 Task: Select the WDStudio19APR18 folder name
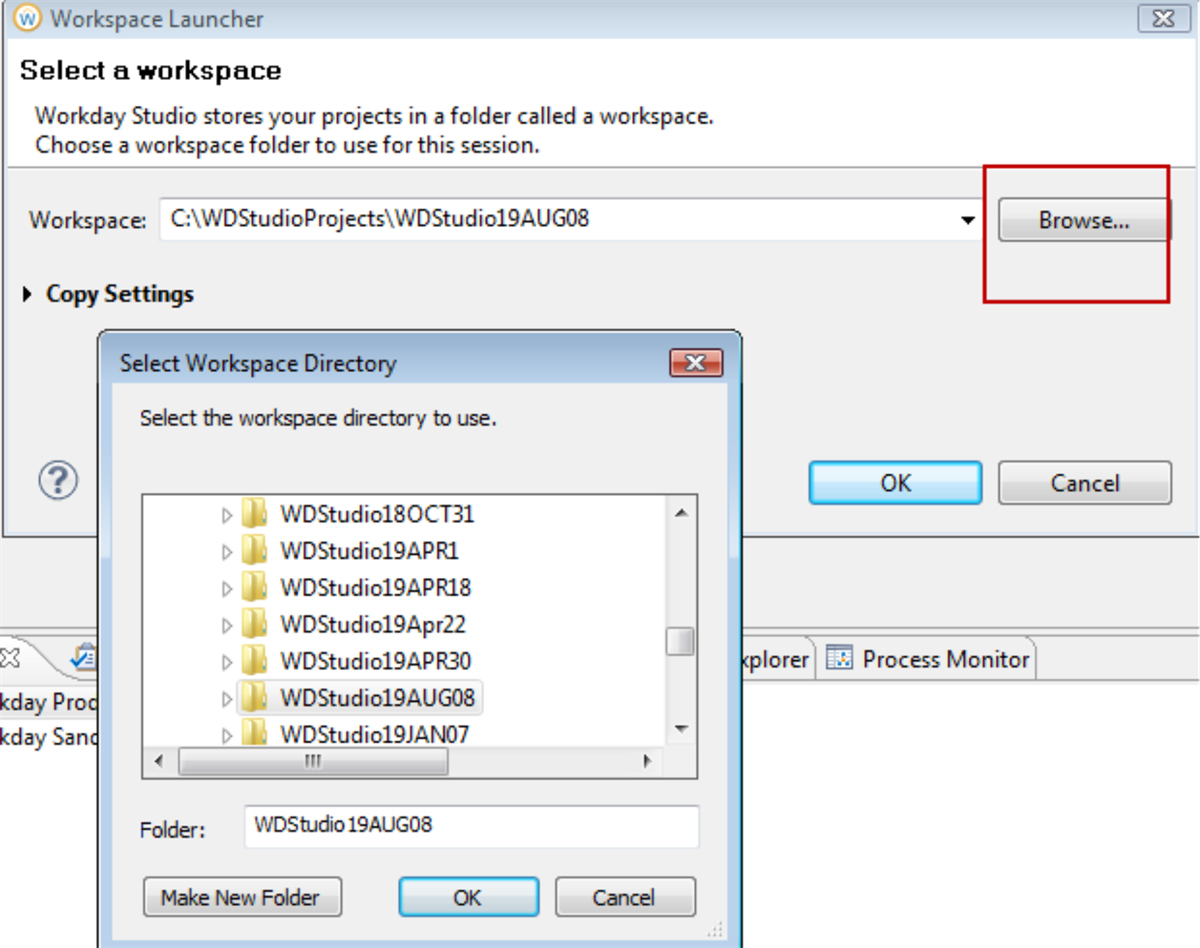[375, 588]
